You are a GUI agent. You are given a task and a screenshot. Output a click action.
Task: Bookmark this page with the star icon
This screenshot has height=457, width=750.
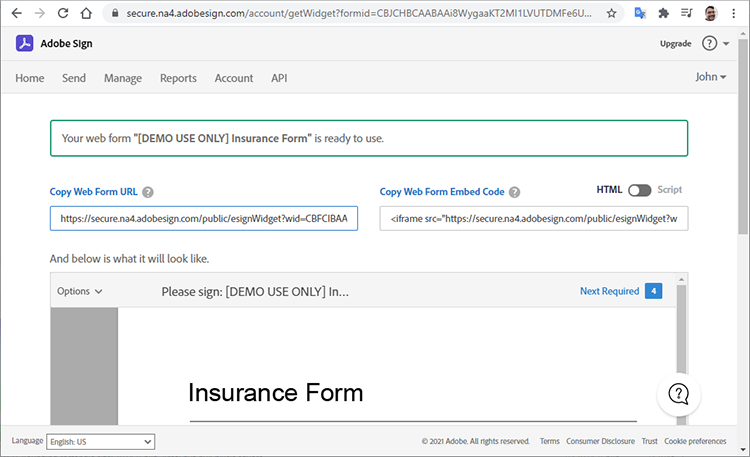(611, 13)
